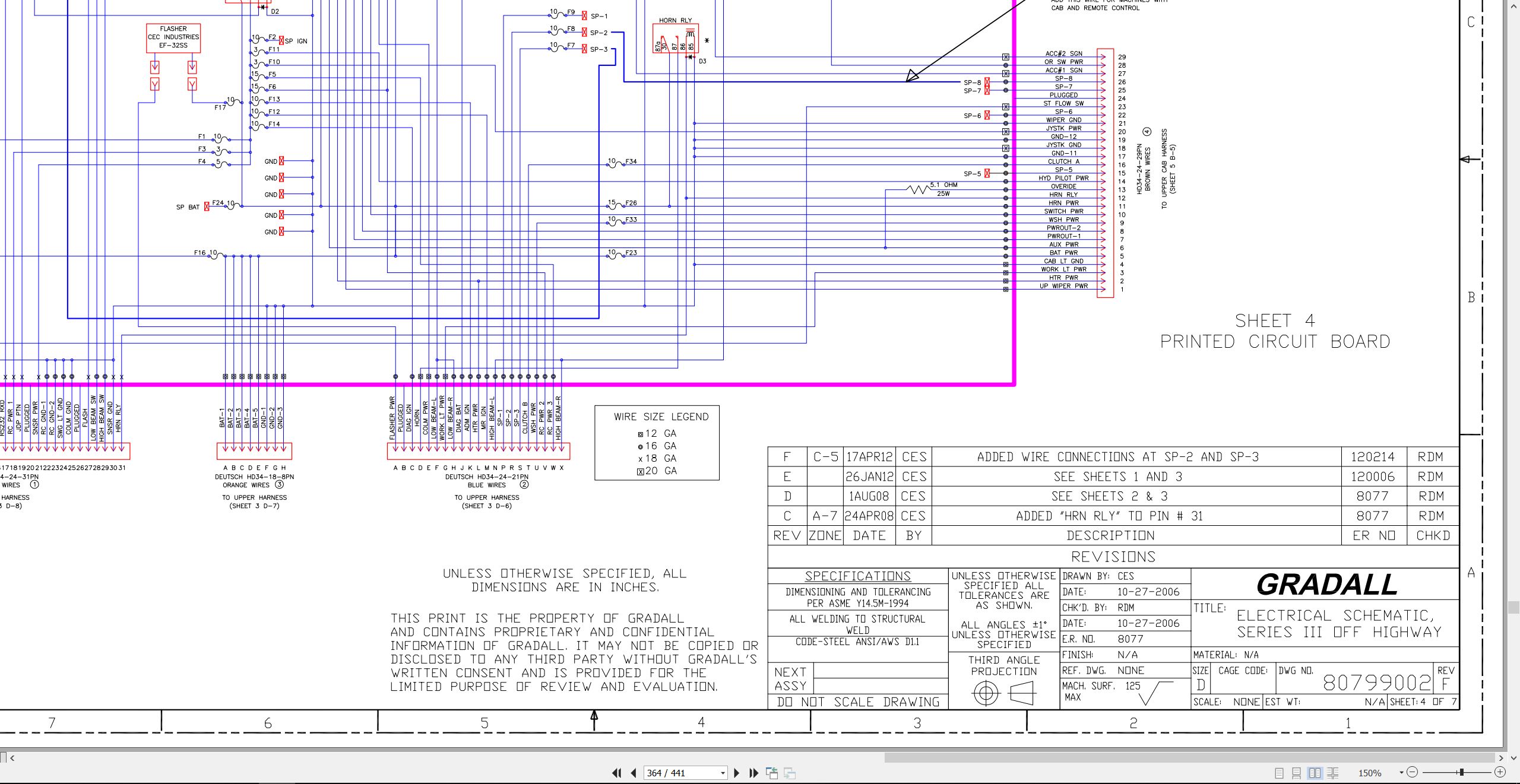Image resolution: width=1520 pixels, height=784 pixels.
Task: Click the PRINTED CIRCUIT BOARD text
Action: 1275,342
